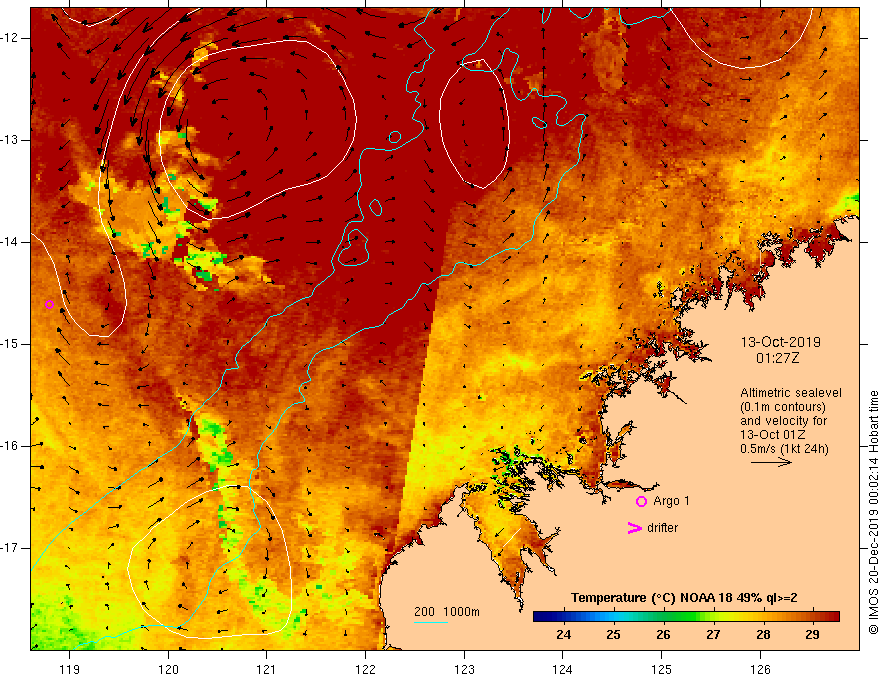Click longitude axis label 119
Image resolution: width=880 pixels, height=680 pixels.
70,669
